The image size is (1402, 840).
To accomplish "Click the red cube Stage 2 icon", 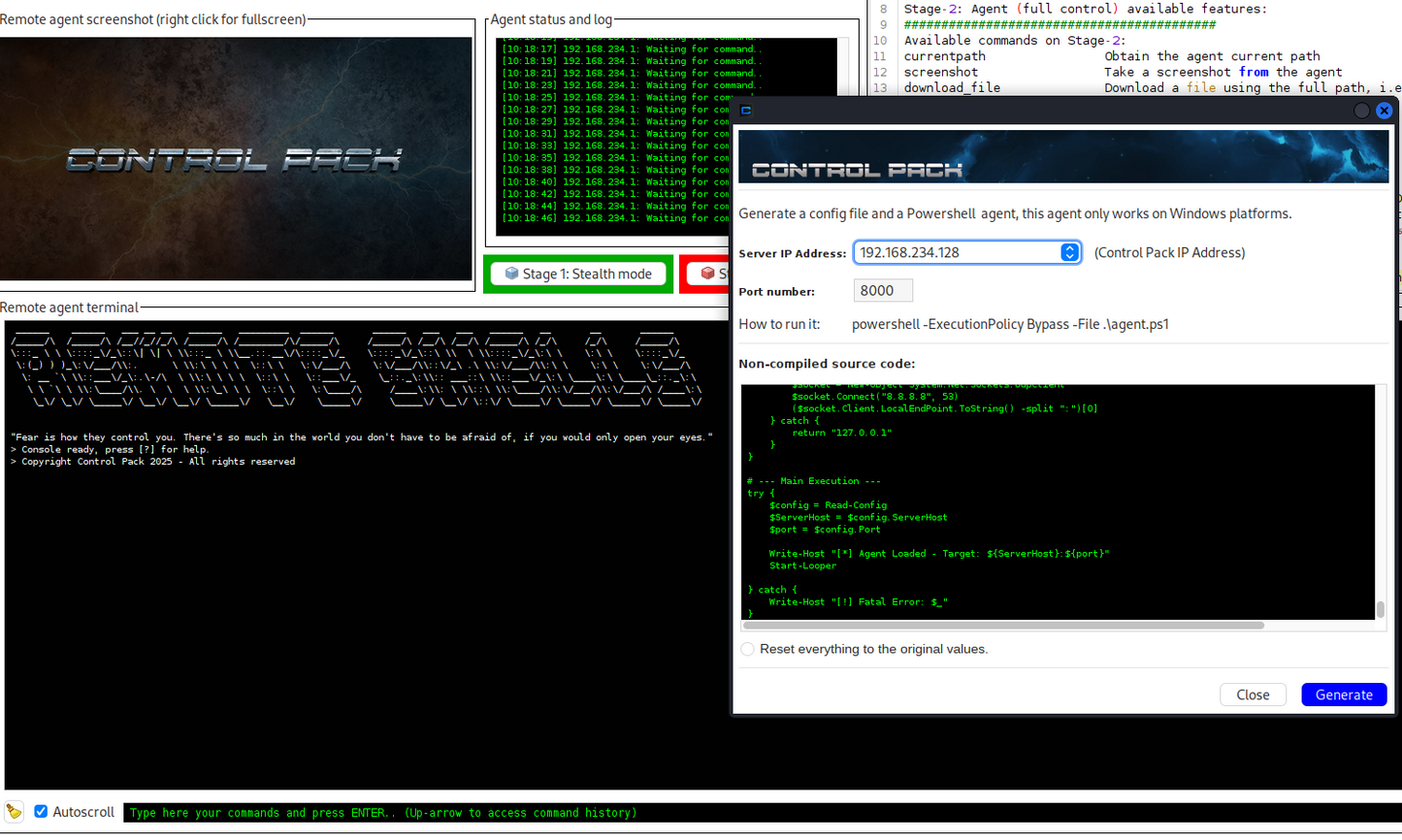I will [707, 274].
